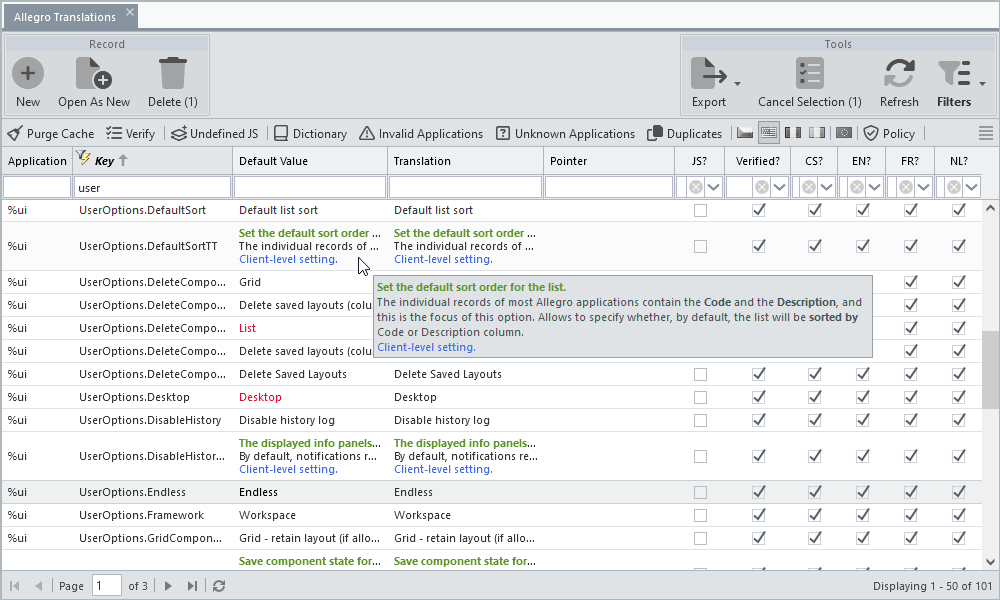Screen dimensions: 1000x600
Task: Click the Duplicates toolbar item
Action: pos(684,134)
